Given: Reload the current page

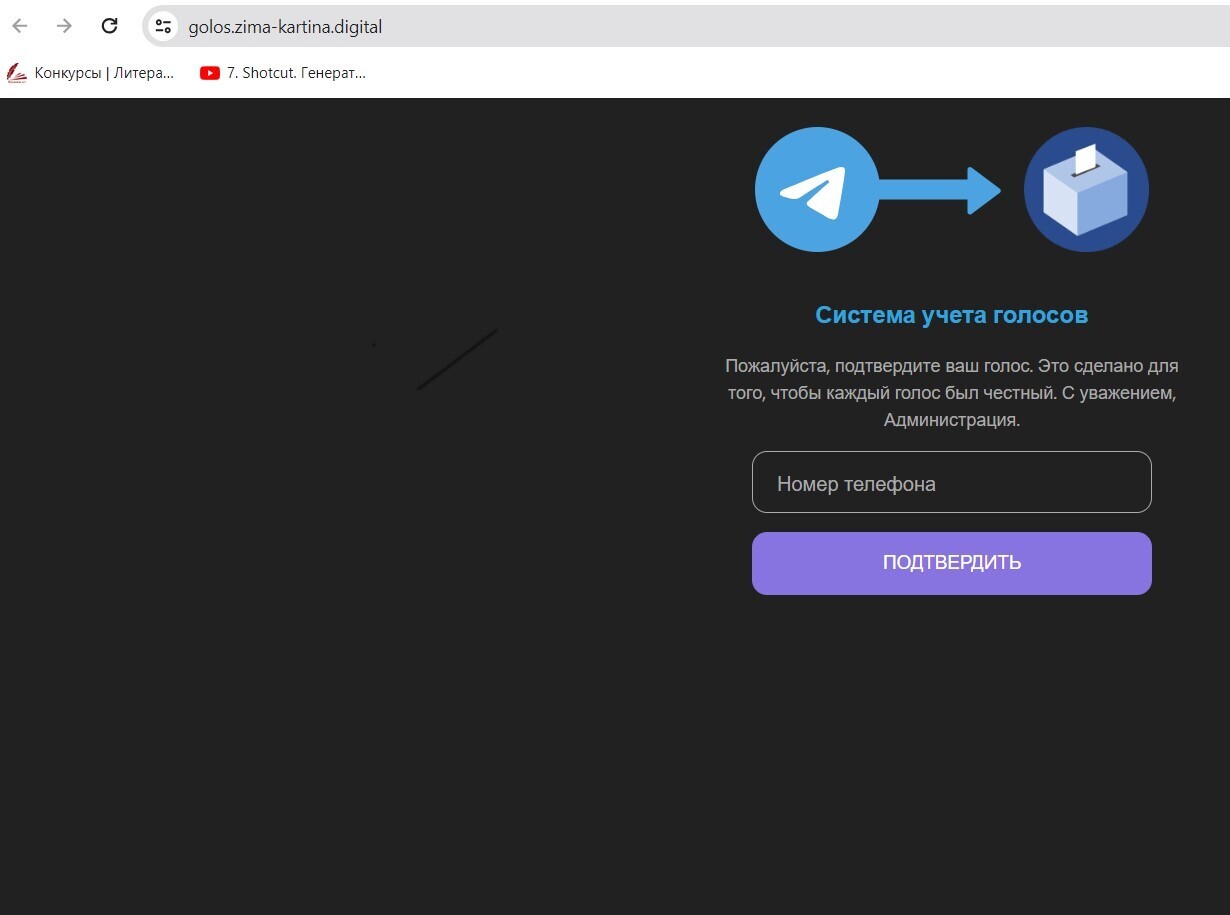Looking at the screenshot, I should [x=110, y=26].
